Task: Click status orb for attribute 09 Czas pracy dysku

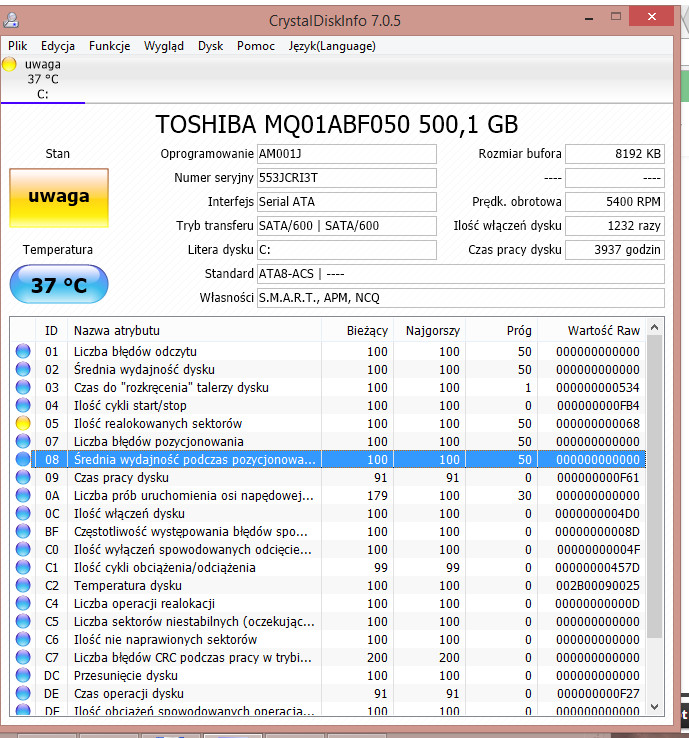Action: pyautogui.click(x=23, y=477)
